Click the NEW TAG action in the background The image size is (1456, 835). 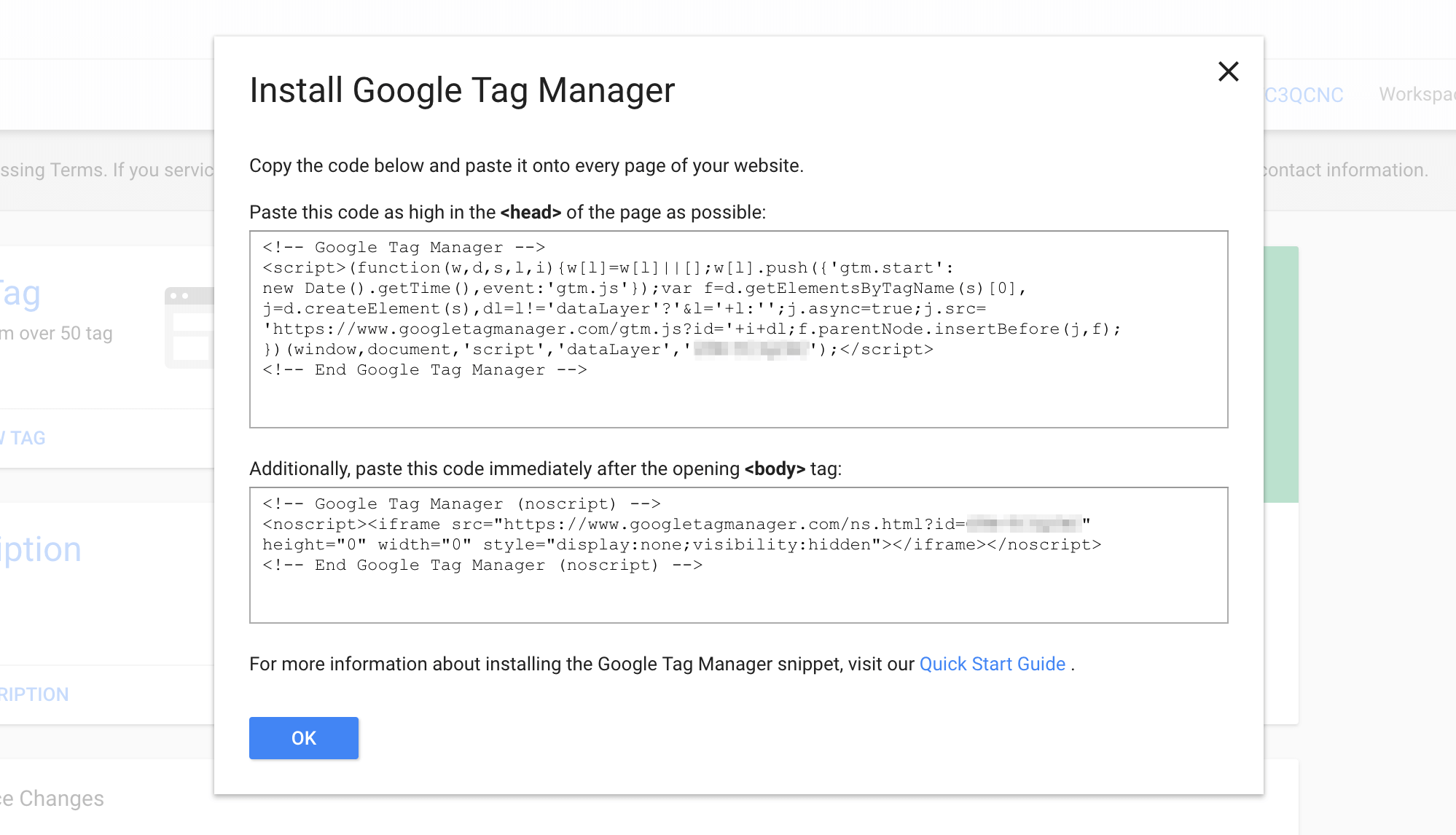tap(23, 437)
